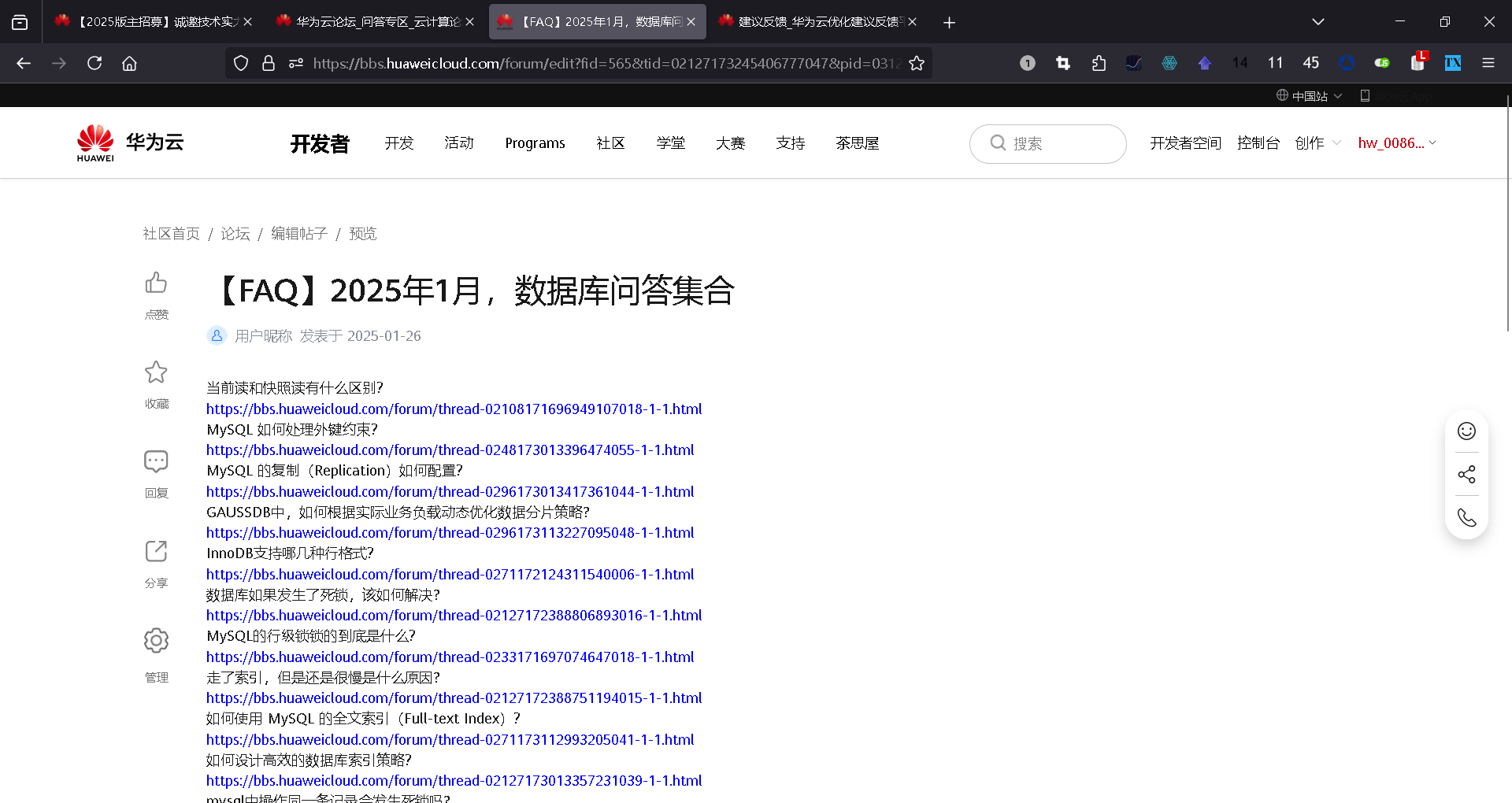1512x803 pixels.
Task: Open the Programs navigation menu
Action: pos(535,143)
